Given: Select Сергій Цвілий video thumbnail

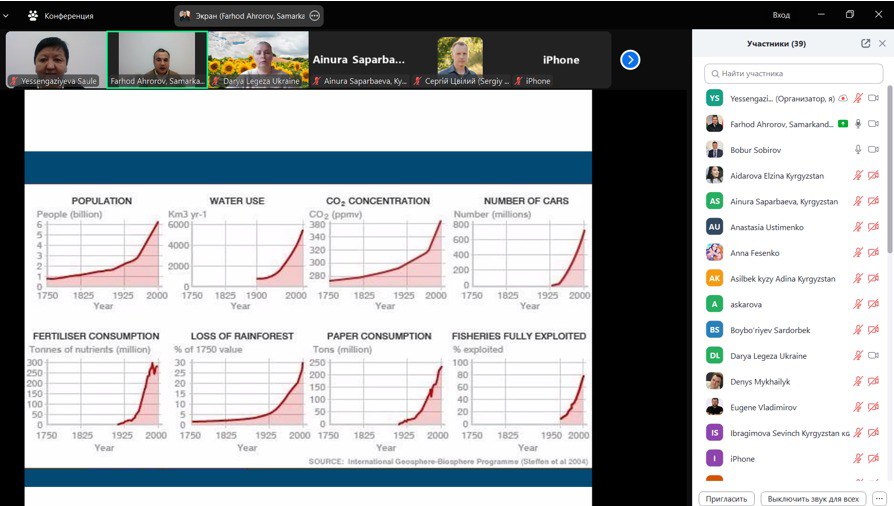Looking at the screenshot, I should [x=460, y=59].
